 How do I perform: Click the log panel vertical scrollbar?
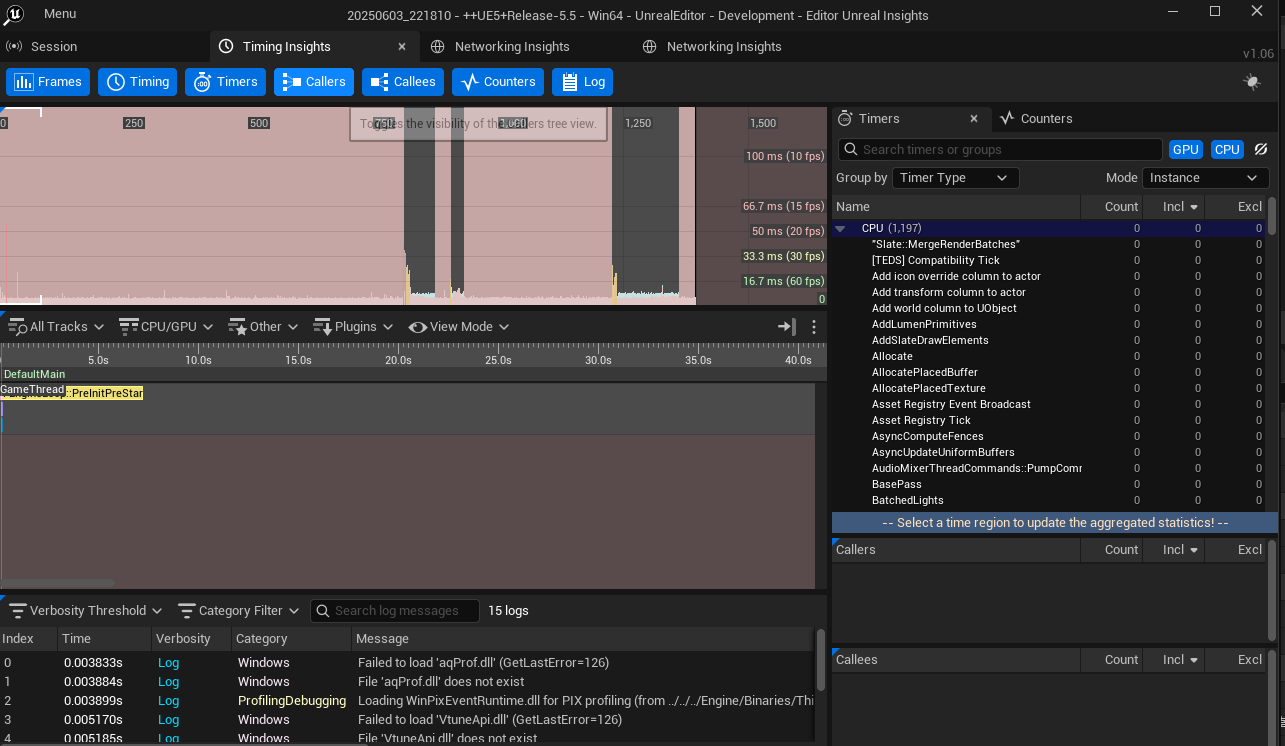click(821, 660)
